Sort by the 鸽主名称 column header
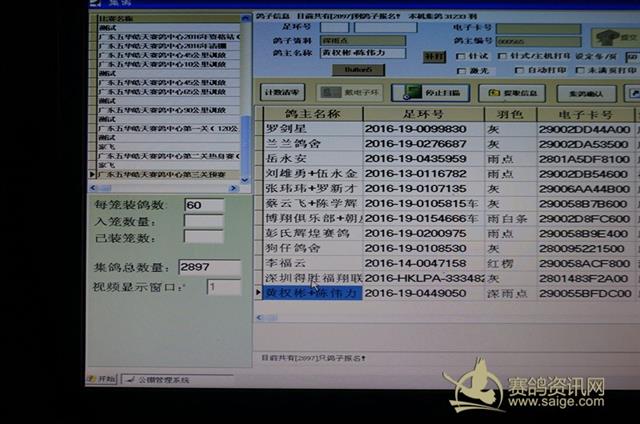The height and width of the screenshot is (424, 640). 312,115
